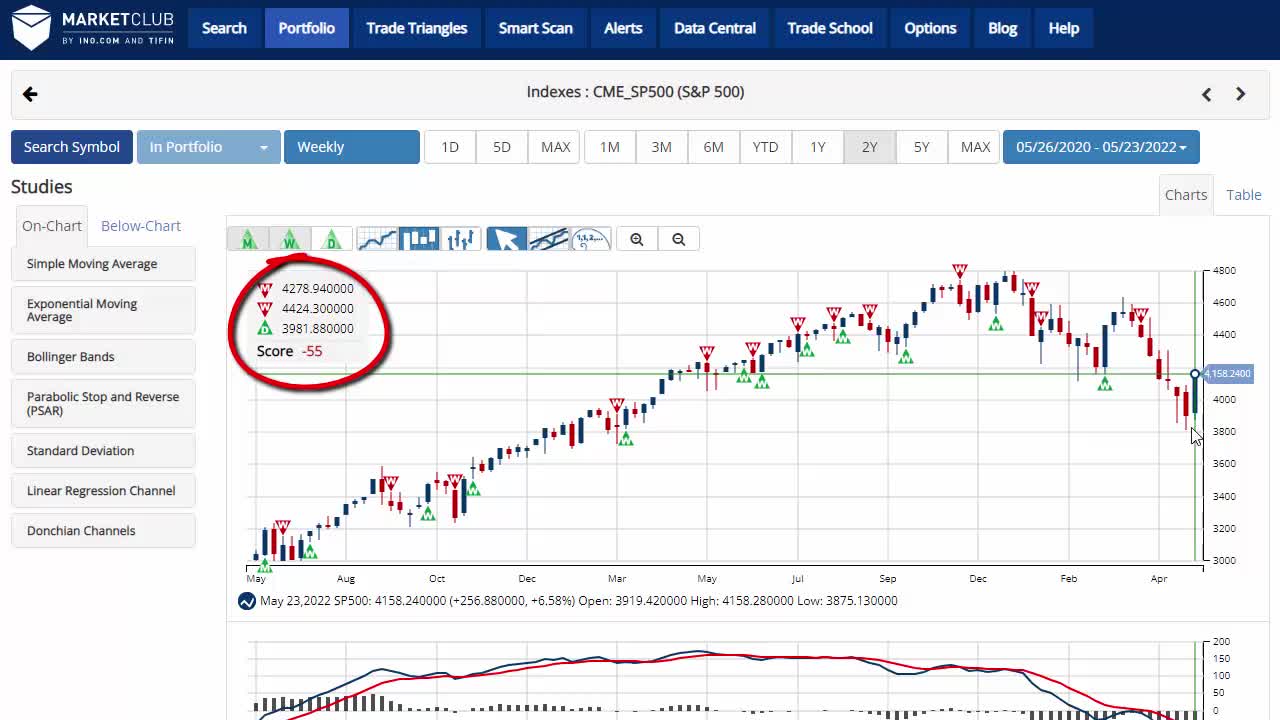Click the Search Symbol button
Screen dimensions: 1280x720
[x=72, y=147]
